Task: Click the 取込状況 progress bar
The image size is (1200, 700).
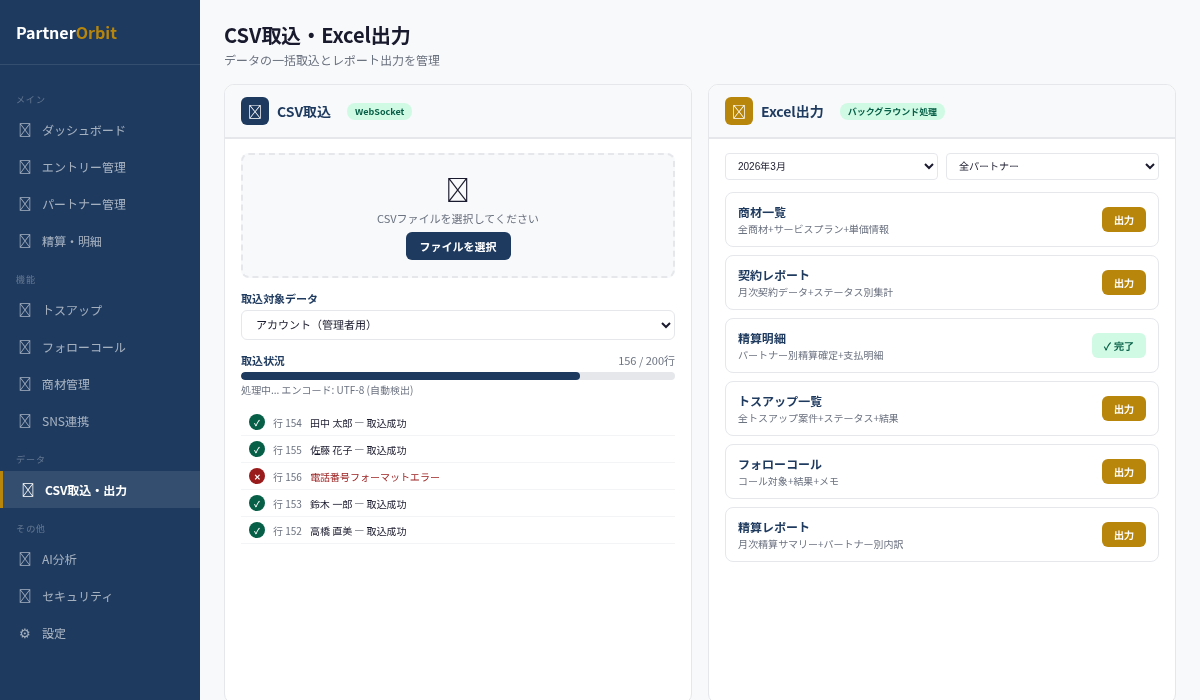Action: 458,376
